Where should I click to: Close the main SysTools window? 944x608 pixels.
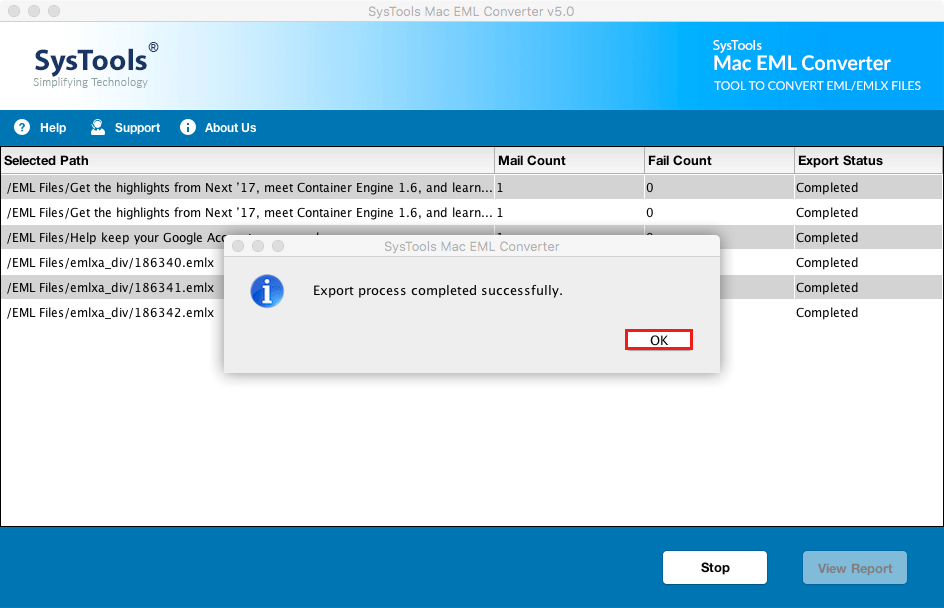coord(14,11)
